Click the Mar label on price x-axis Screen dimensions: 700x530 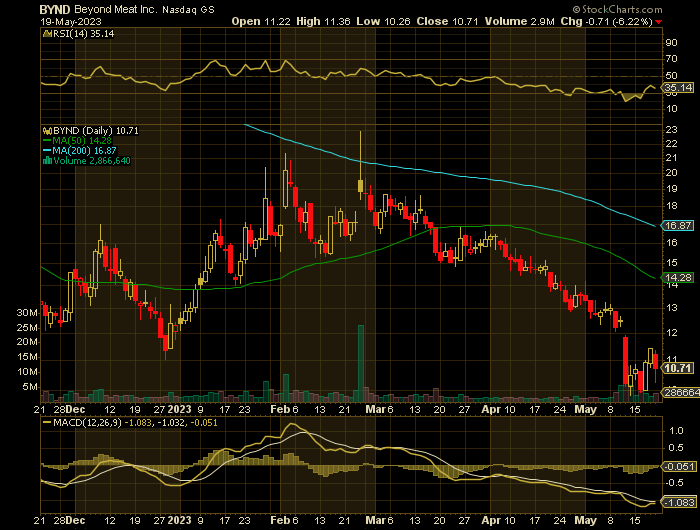tap(375, 409)
